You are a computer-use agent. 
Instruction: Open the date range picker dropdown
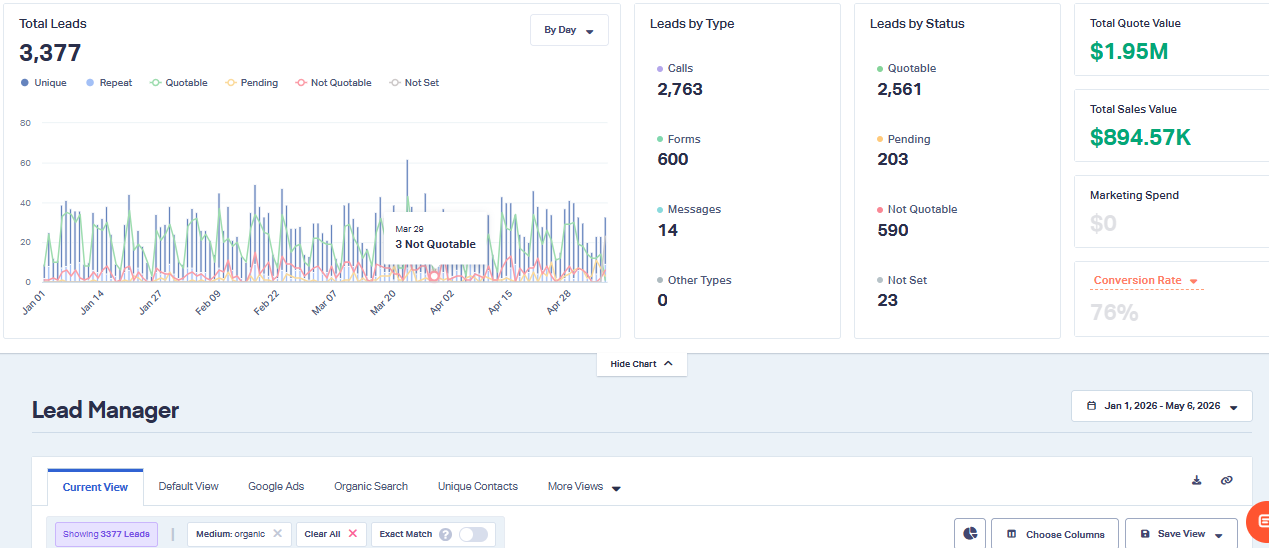click(1162, 406)
